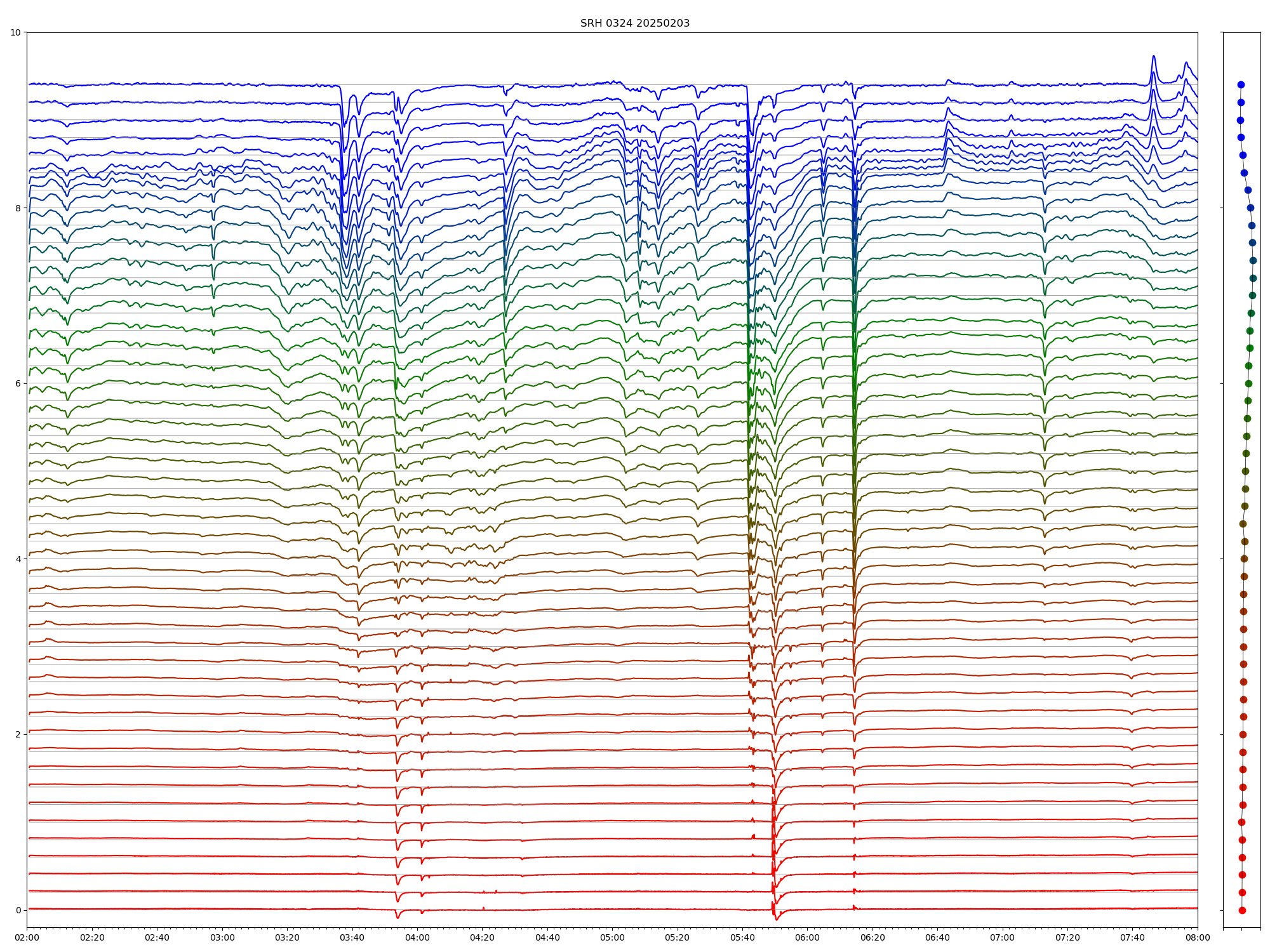The image size is (1270, 952).
Task: Click the 03:00 time axis label
Action: (222, 937)
